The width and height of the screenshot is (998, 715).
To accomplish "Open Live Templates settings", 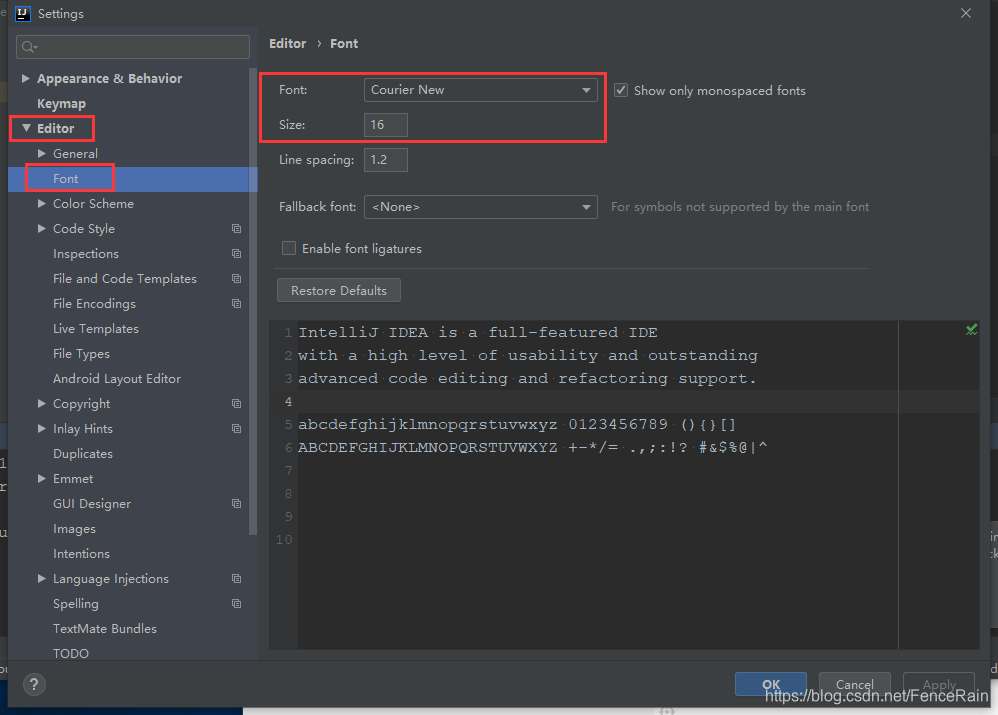I will coord(95,329).
